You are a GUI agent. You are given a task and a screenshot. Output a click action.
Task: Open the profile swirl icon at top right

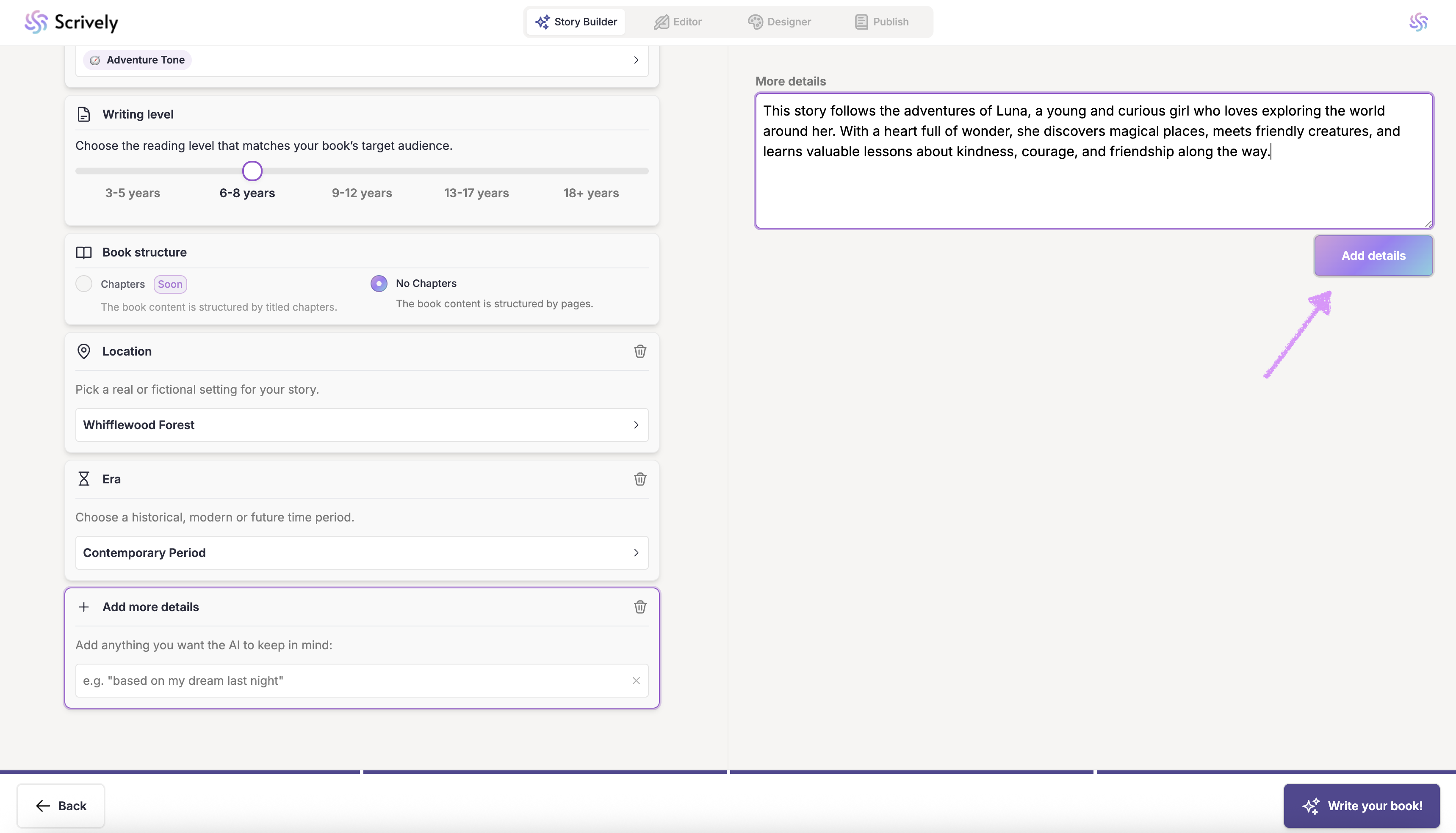point(1418,22)
